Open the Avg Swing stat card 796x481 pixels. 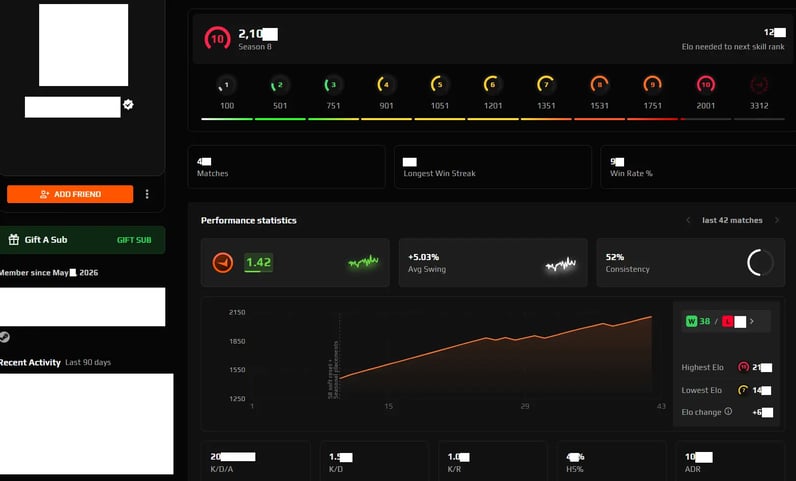(492, 263)
